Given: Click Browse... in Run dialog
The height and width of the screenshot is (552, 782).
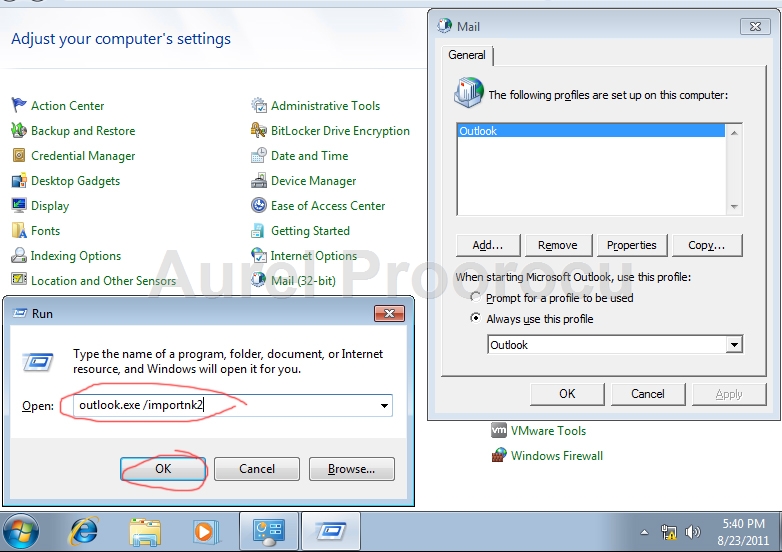Looking at the screenshot, I should click(x=352, y=469).
